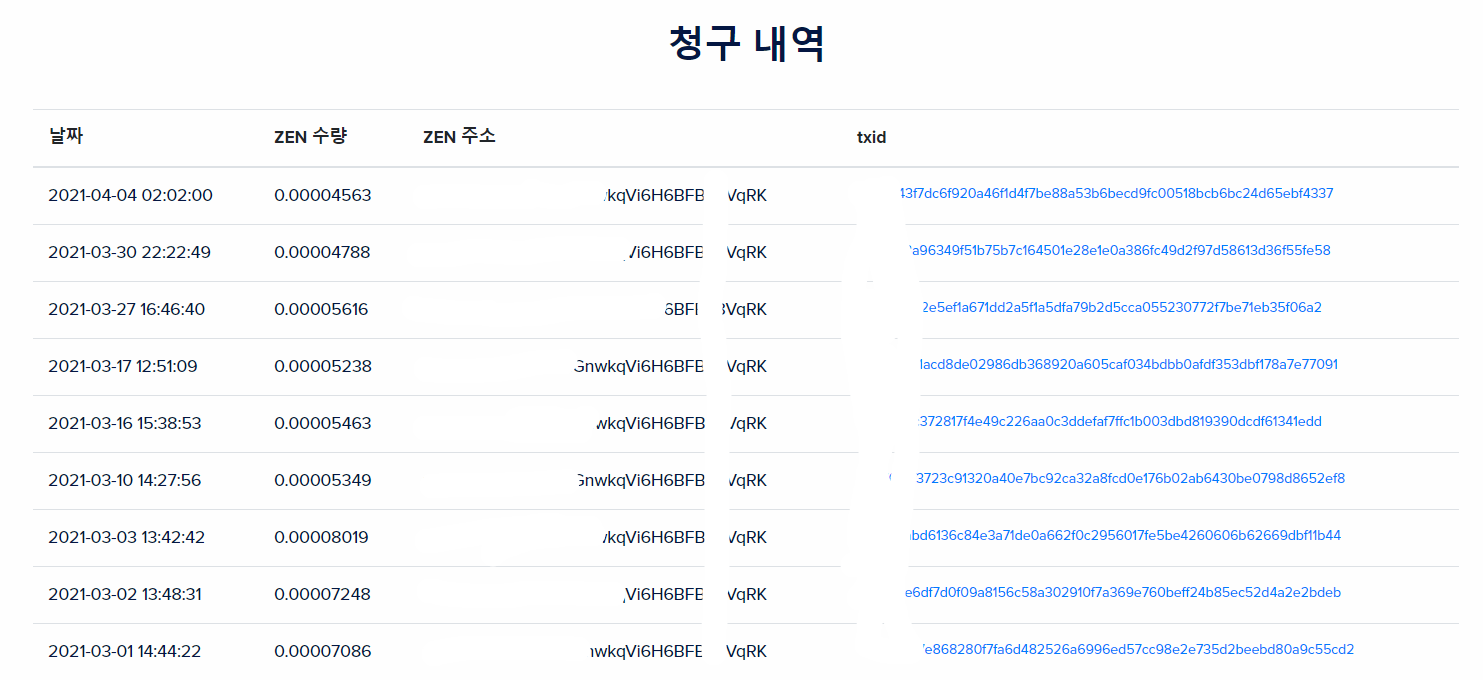1483x680 pixels.
Task: Click the txid column header
Action: 871,138
